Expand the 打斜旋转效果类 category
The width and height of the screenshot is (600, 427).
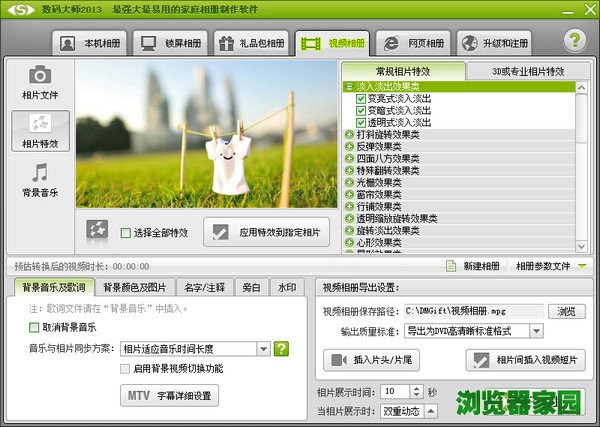[x=349, y=134]
